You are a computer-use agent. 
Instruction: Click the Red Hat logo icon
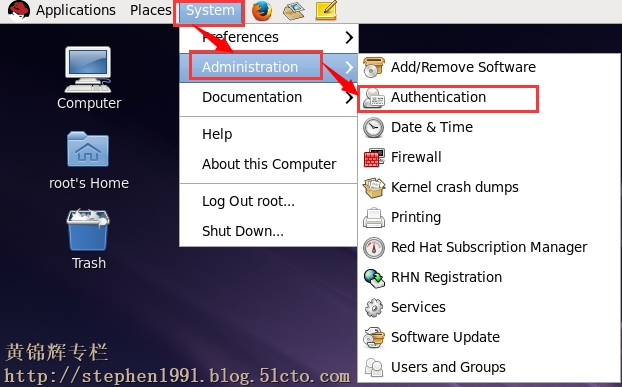click(19, 10)
